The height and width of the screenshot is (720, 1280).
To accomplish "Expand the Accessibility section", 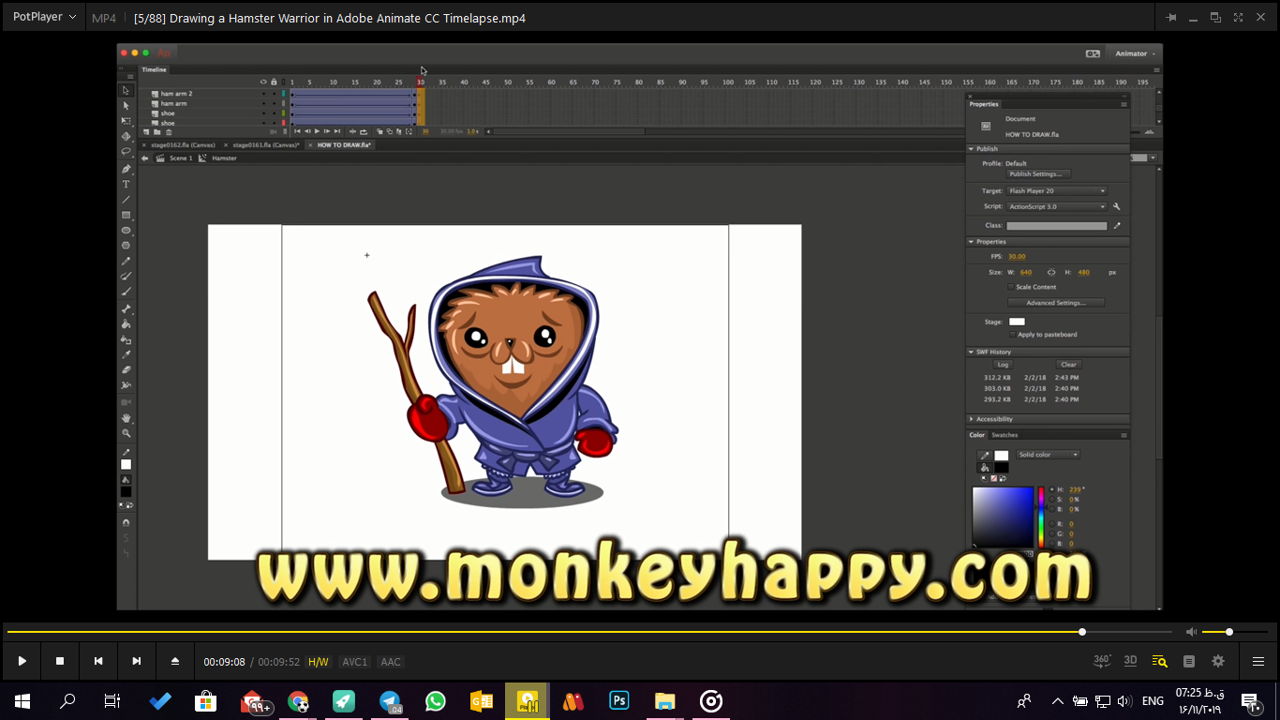I will [x=971, y=419].
